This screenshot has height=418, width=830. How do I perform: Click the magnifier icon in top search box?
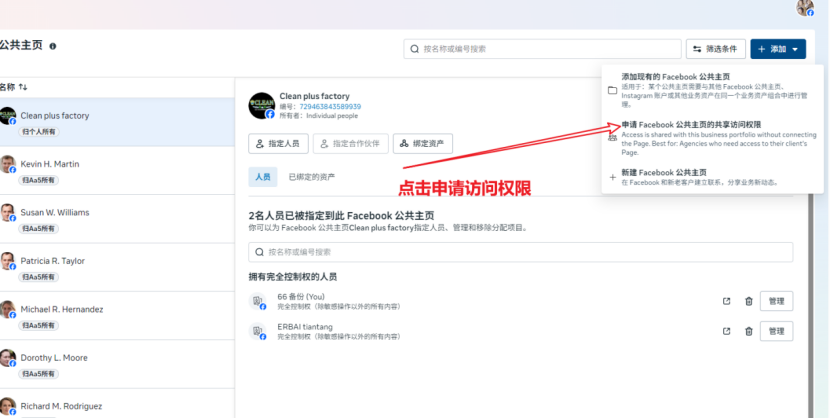pyautogui.click(x=414, y=49)
